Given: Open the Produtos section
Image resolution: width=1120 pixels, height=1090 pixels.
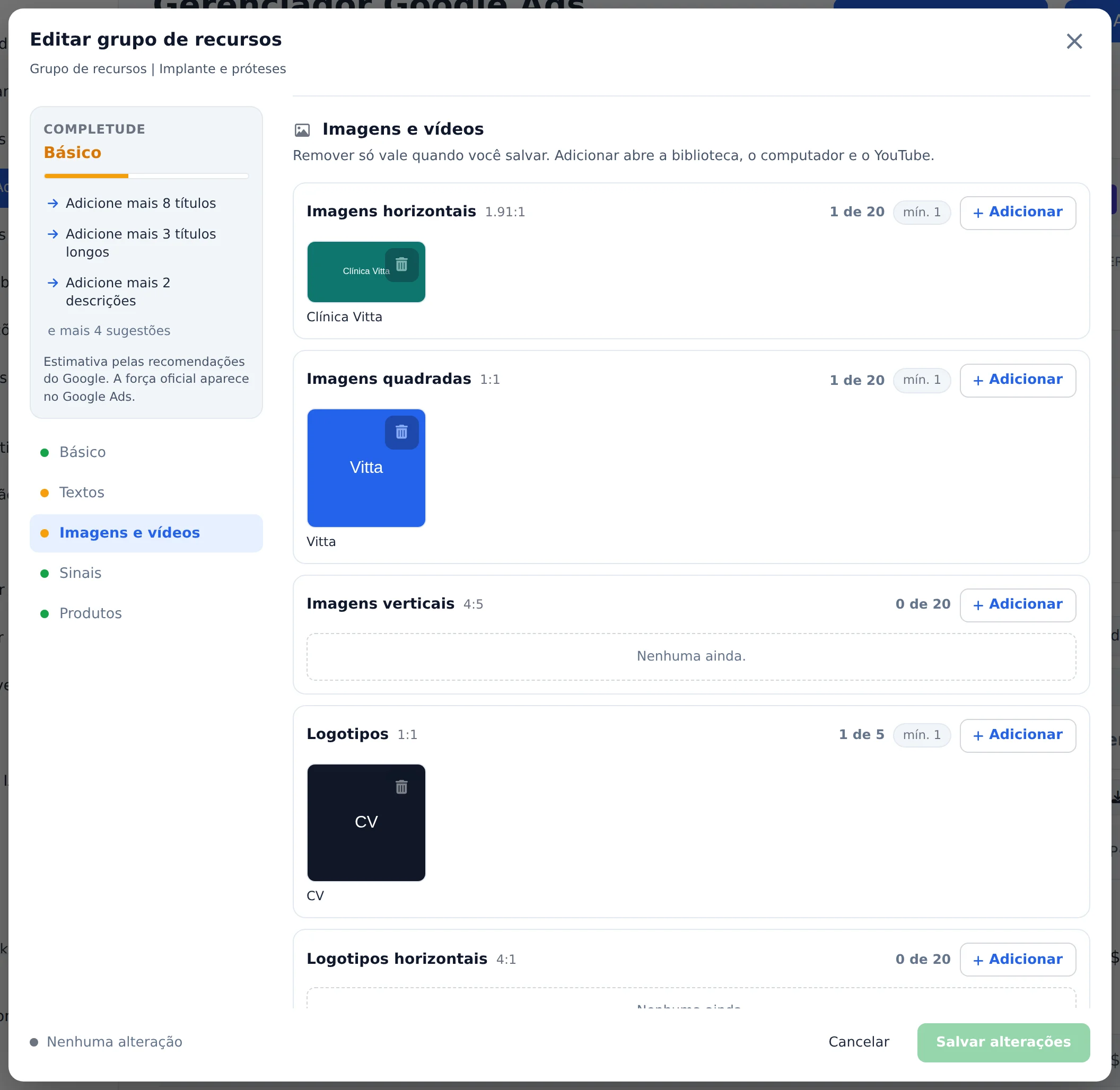Looking at the screenshot, I should (x=146, y=613).
